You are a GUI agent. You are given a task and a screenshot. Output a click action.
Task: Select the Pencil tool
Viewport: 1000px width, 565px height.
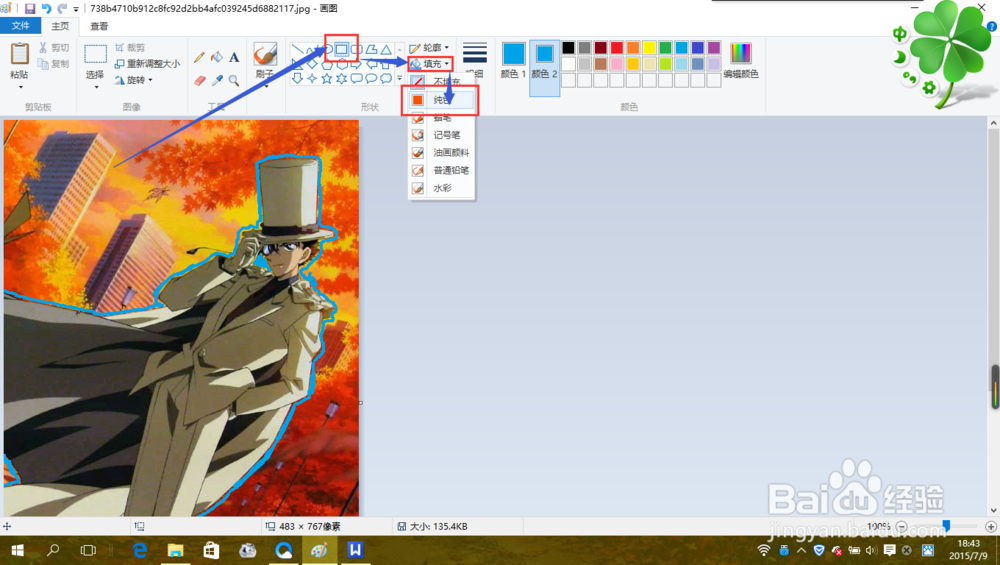(x=200, y=57)
